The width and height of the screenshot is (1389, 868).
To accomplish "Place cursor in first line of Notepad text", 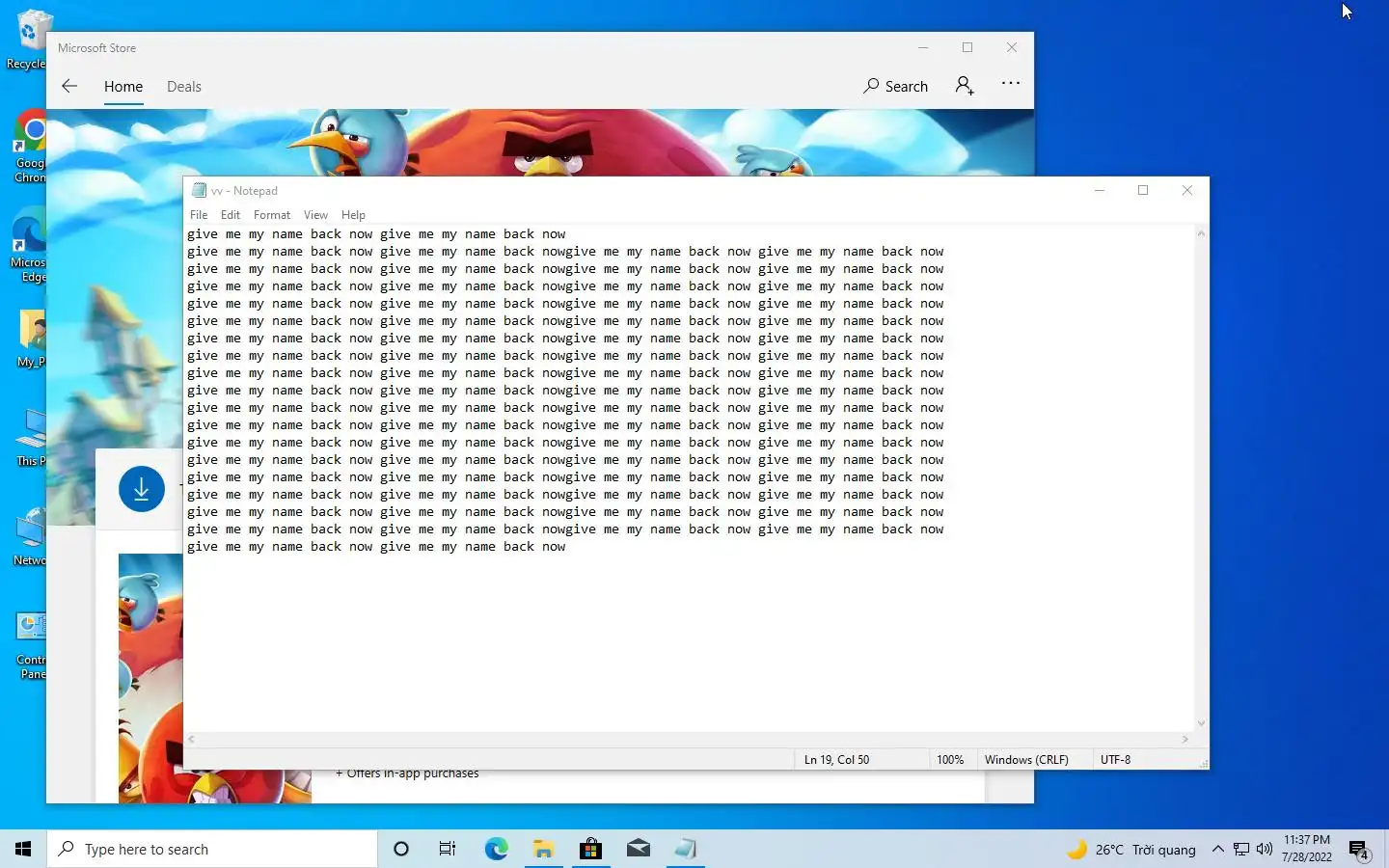I will point(376,234).
